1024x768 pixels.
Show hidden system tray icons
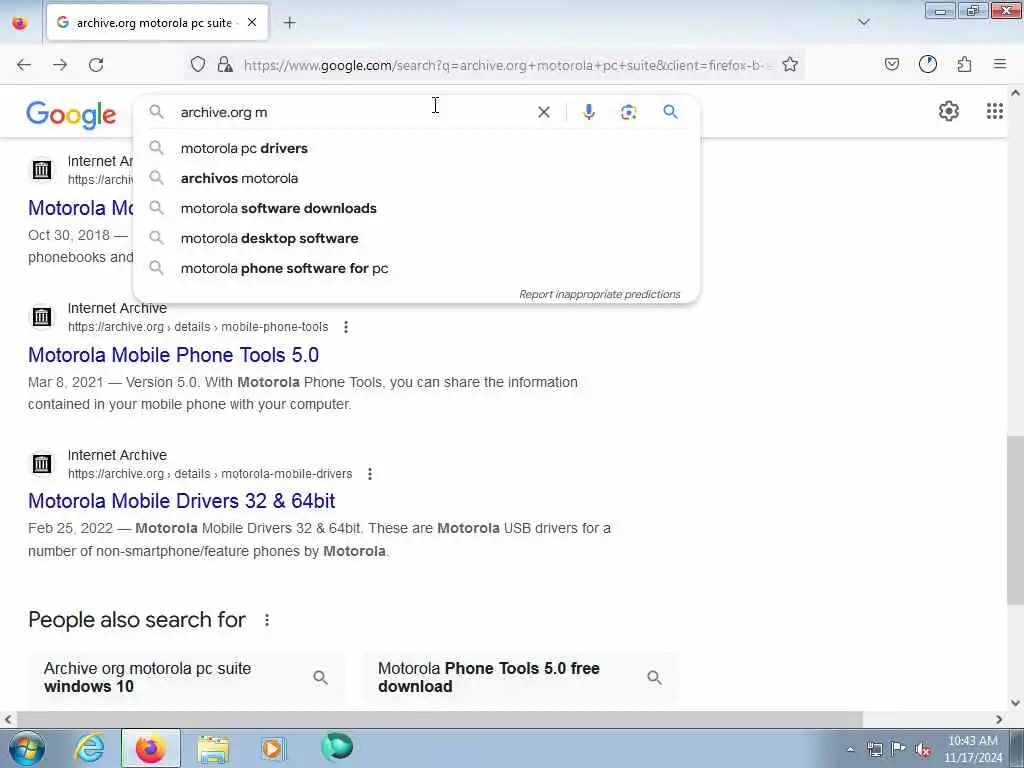[x=850, y=749]
